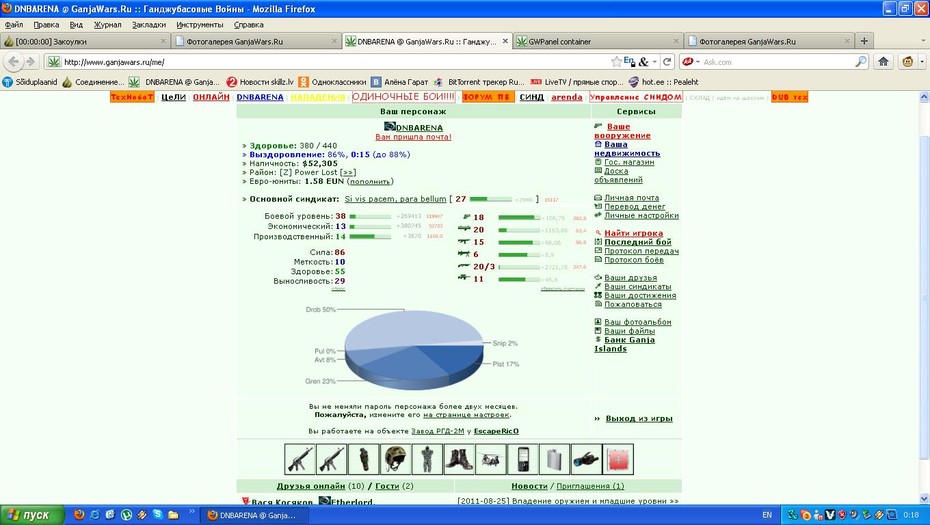
Task: Click the Найти игрока link
Action: tap(633, 233)
